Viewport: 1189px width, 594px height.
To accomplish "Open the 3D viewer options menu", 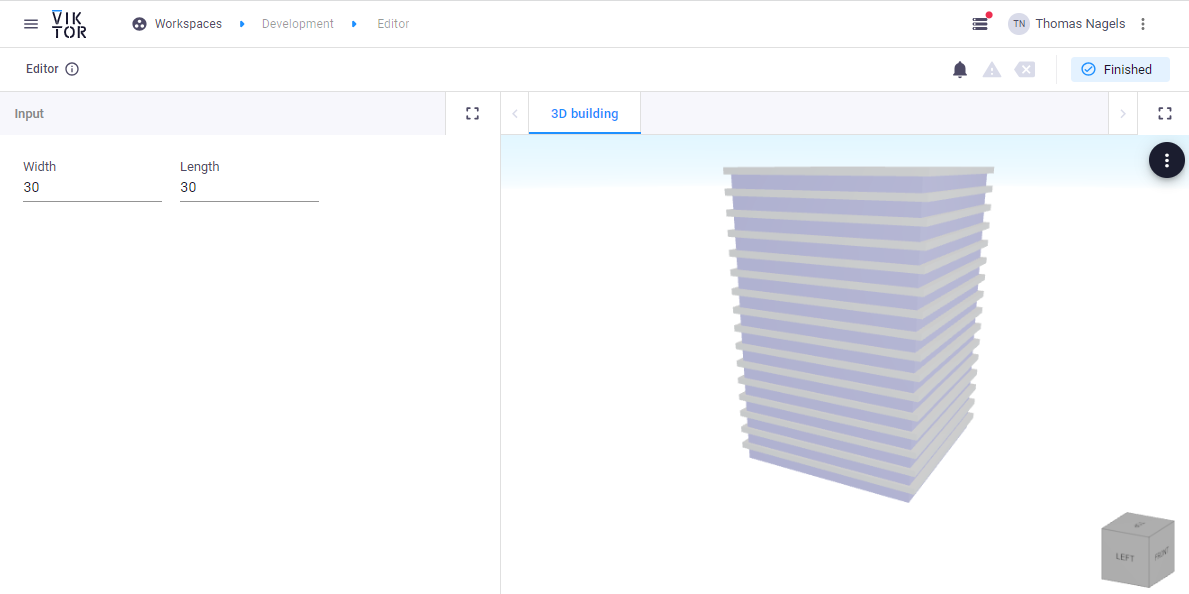I will (x=1166, y=160).
